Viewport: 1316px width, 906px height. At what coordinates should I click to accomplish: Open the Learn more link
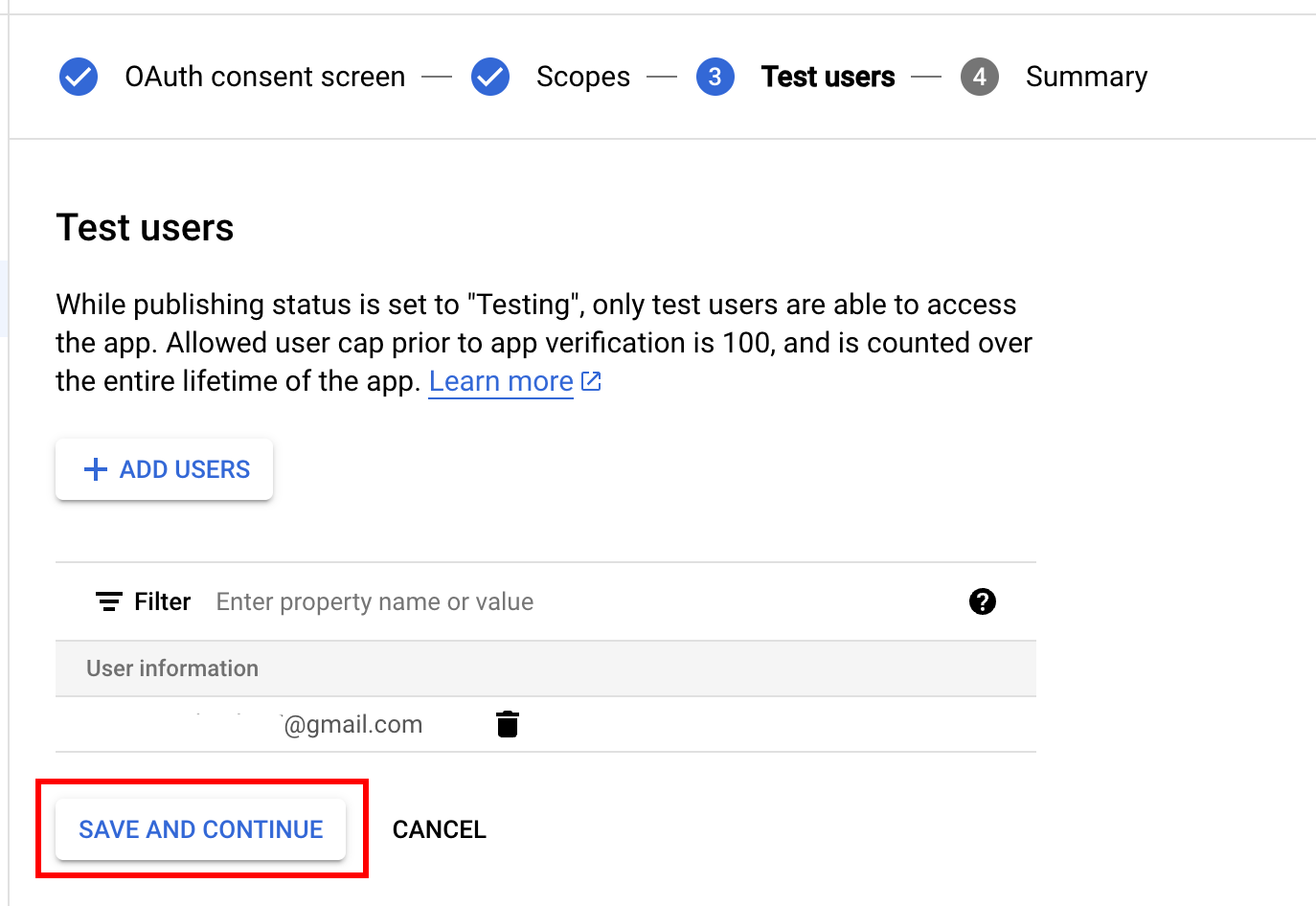[500, 380]
